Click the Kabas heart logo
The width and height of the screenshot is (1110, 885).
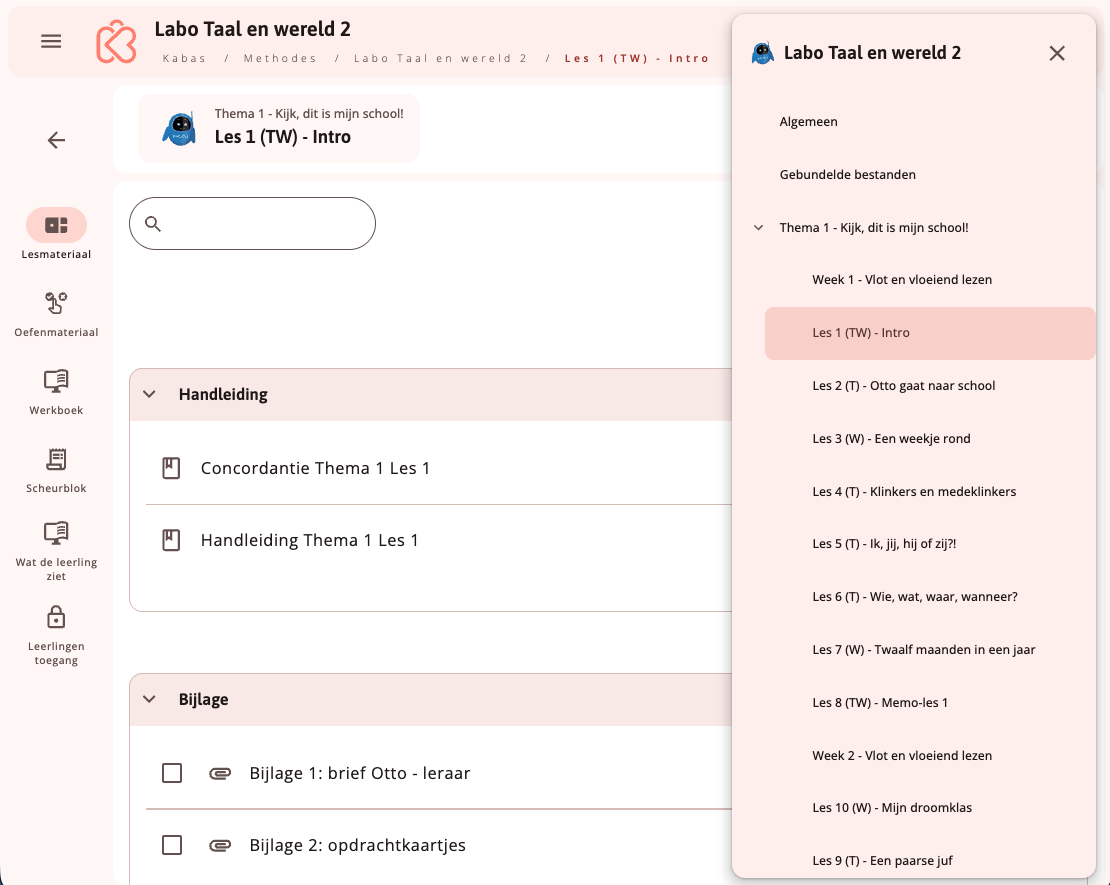click(x=116, y=42)
